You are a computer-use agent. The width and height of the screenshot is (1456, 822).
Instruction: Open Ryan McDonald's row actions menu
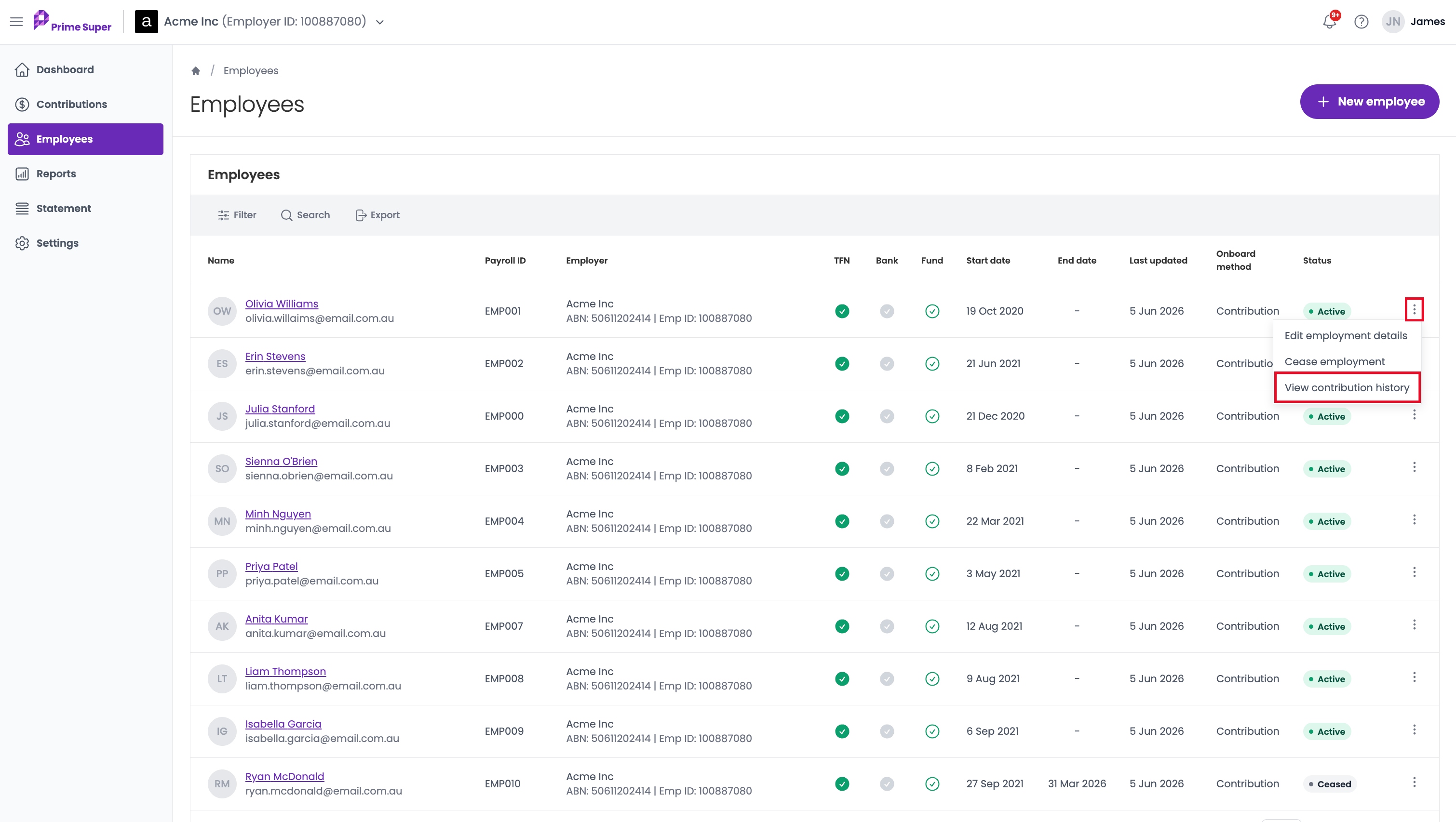pyautogui.click(x=1414, y=782)
